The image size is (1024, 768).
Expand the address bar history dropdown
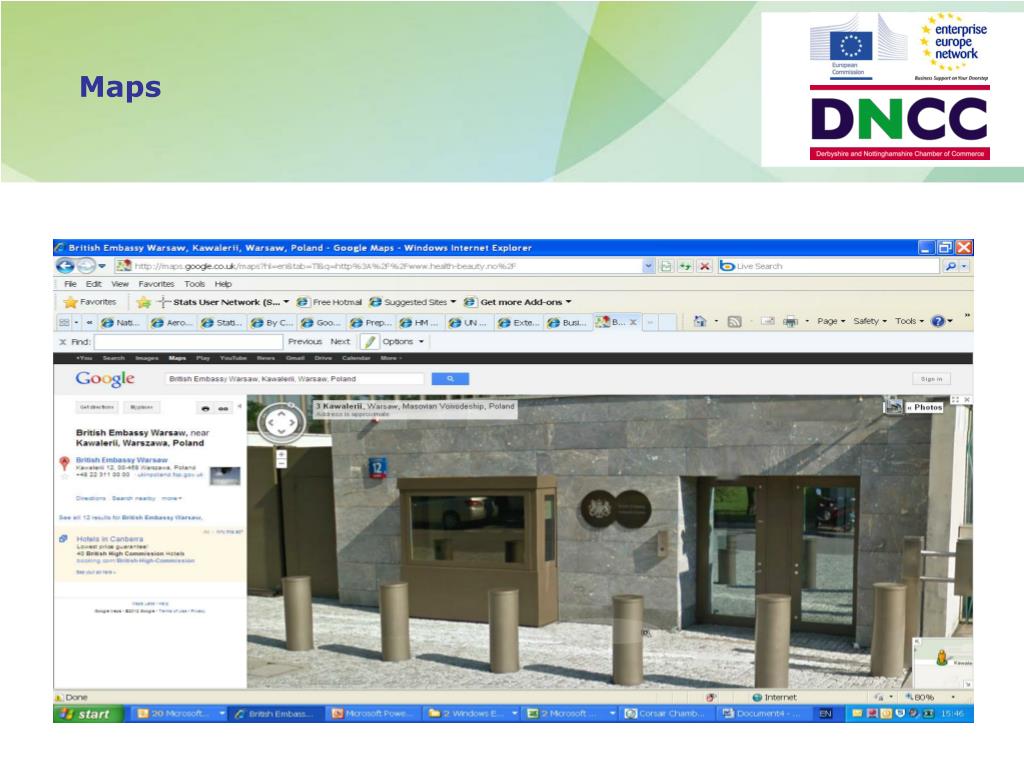tap(648, 266)
